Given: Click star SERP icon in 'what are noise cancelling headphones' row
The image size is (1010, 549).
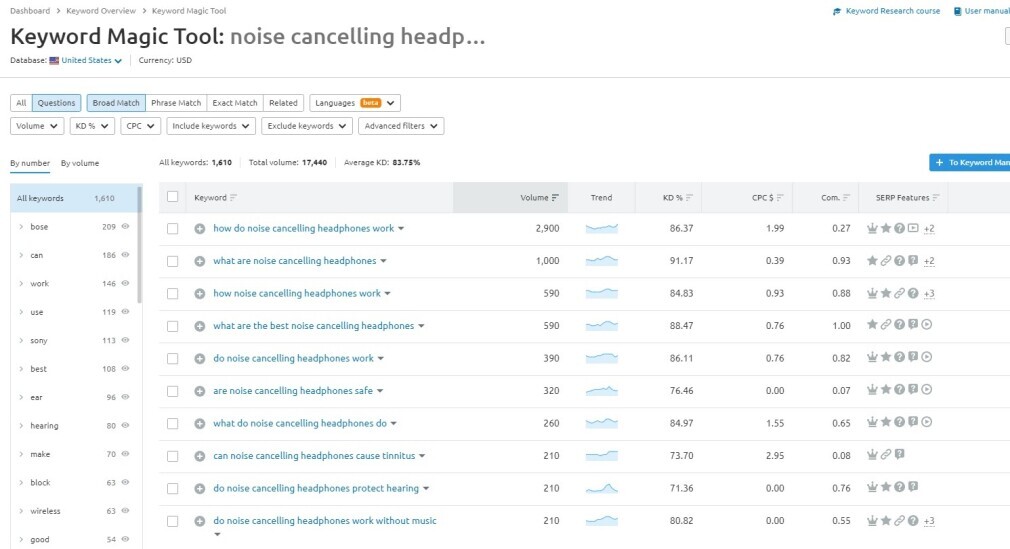Looking at the screenshot, I should coord(872,260).
